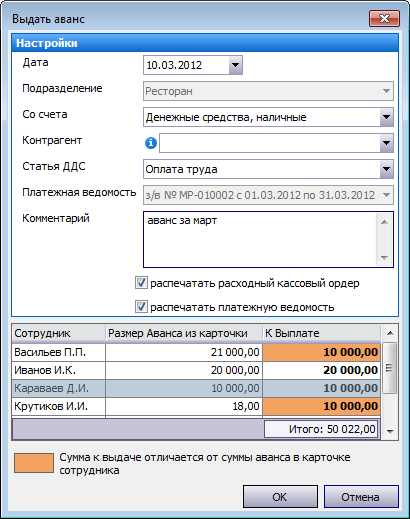Click Крутиков's card advance 18,00
410x519 pixels.
(x=184, y=406)
